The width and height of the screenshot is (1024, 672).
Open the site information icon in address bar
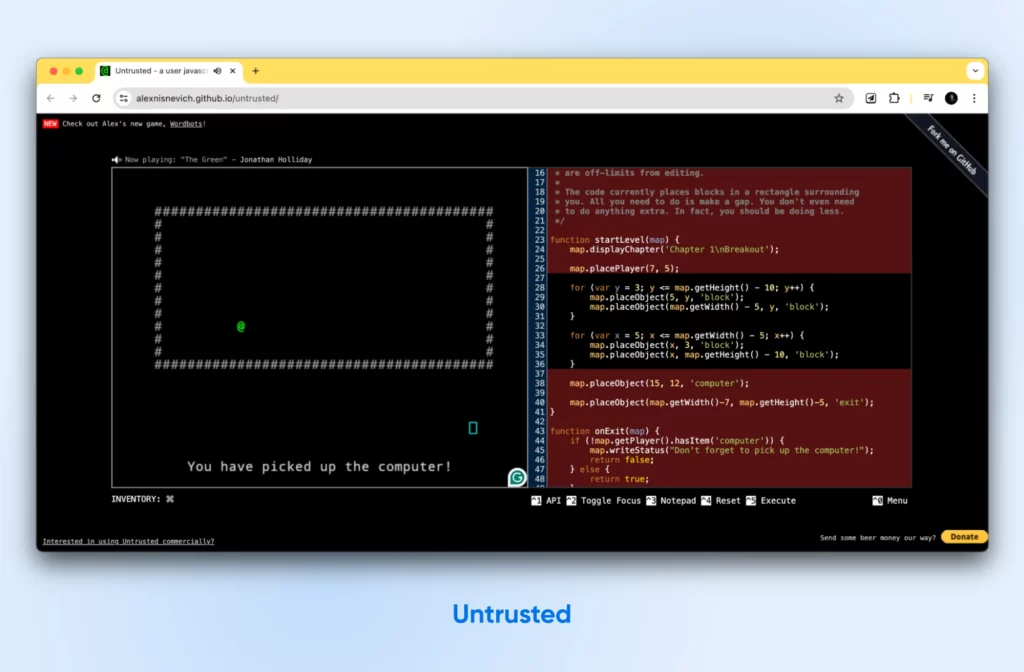tap(124, 98)
